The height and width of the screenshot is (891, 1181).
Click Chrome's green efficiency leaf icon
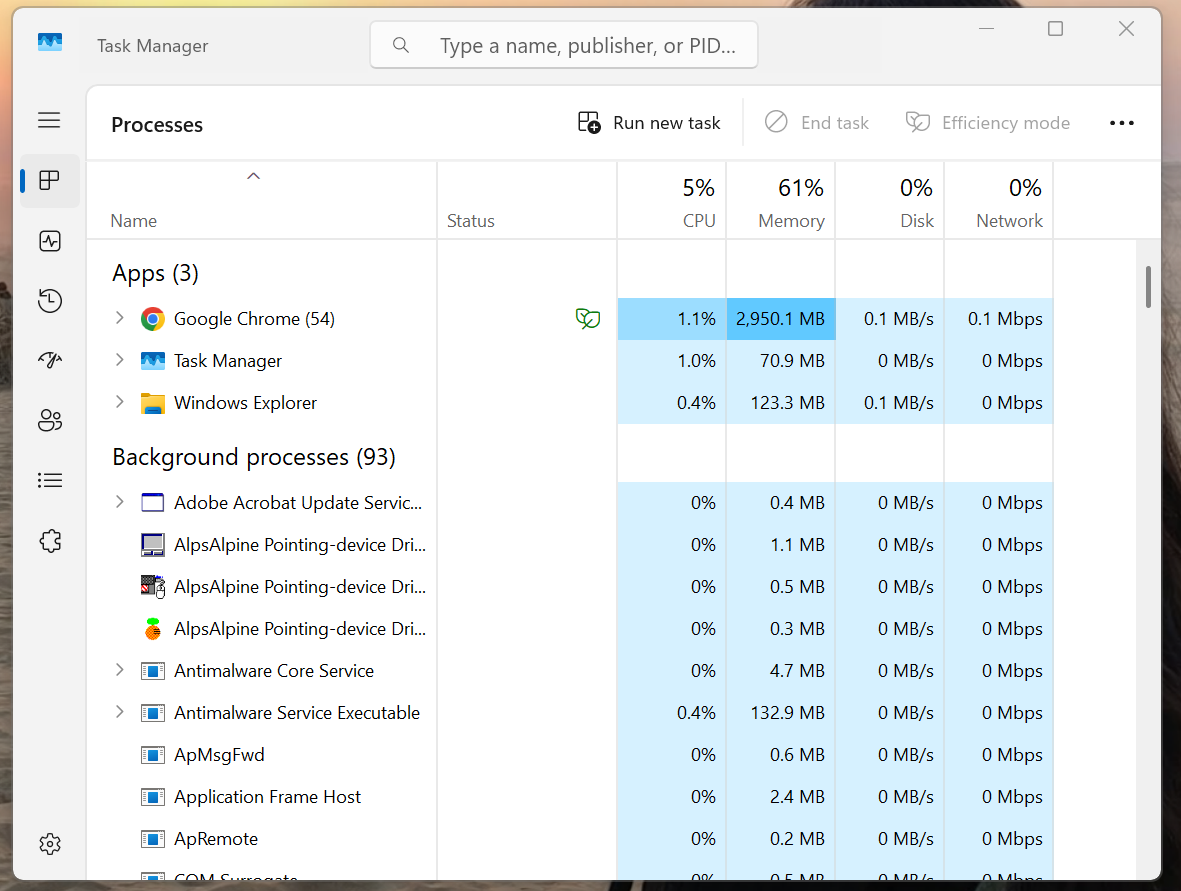tap(588, 319)
